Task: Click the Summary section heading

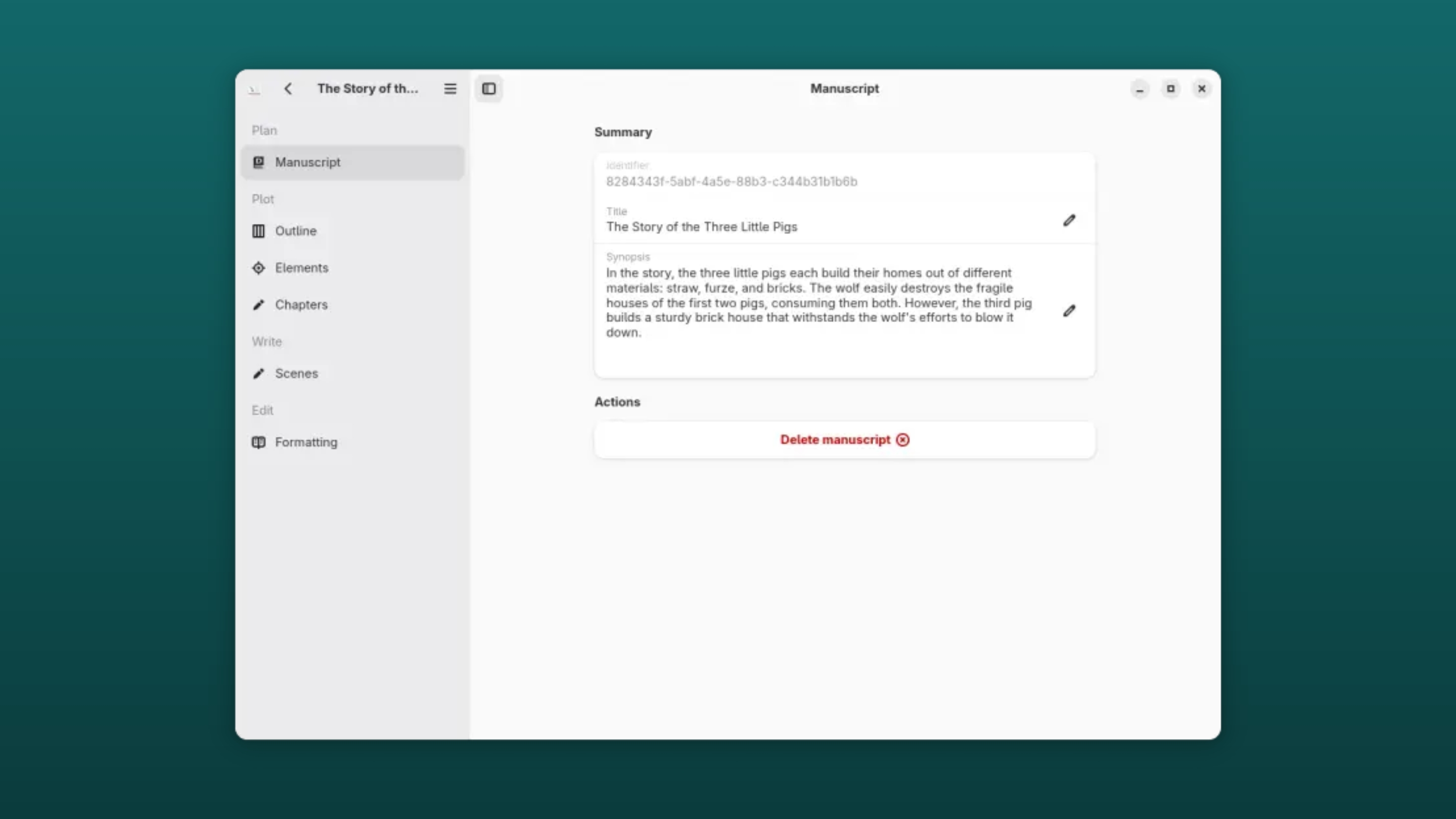Action: (x=623, y=132)
